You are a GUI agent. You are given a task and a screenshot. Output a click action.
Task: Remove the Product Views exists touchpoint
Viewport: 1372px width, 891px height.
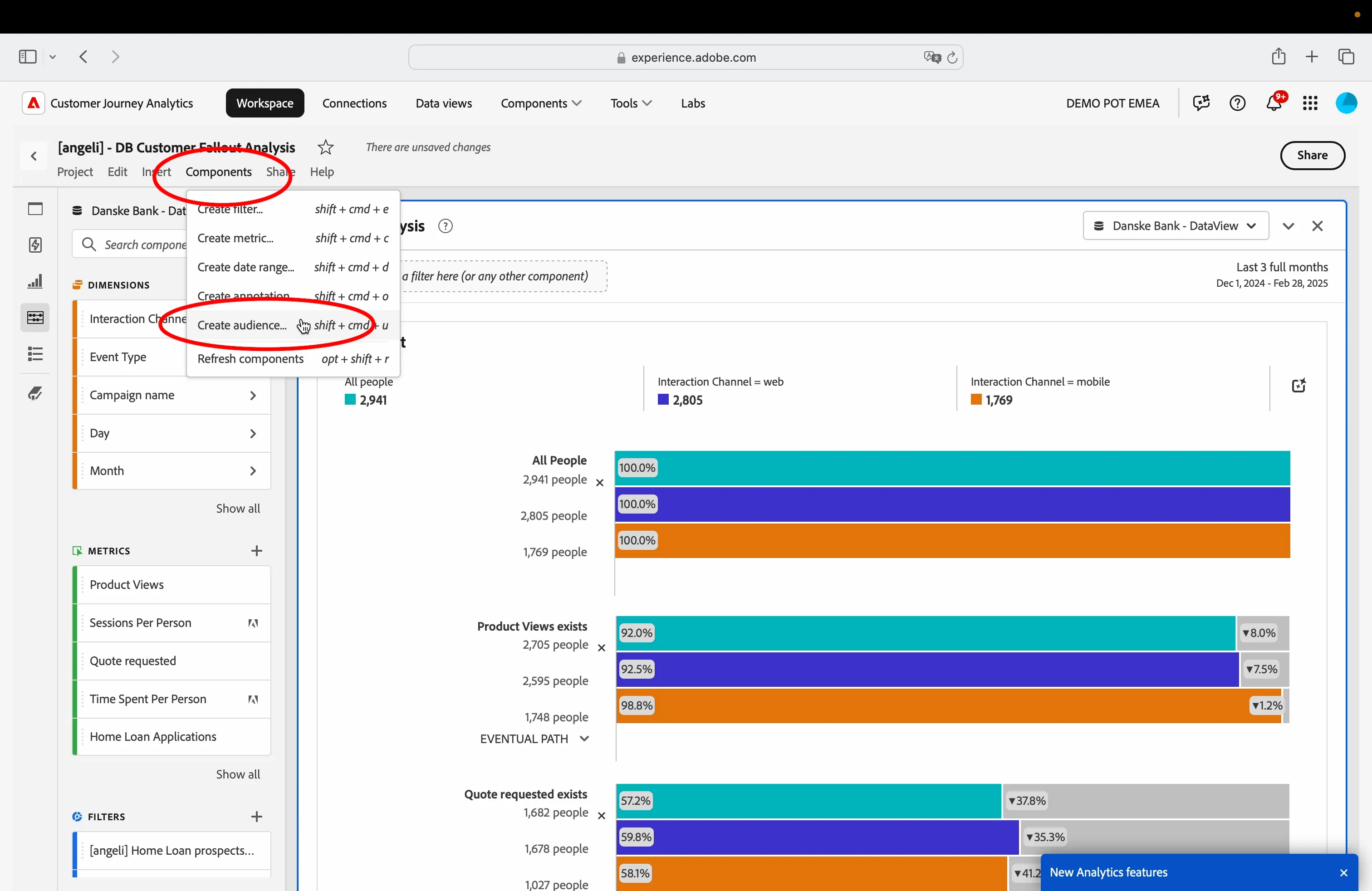click(601, 648)
